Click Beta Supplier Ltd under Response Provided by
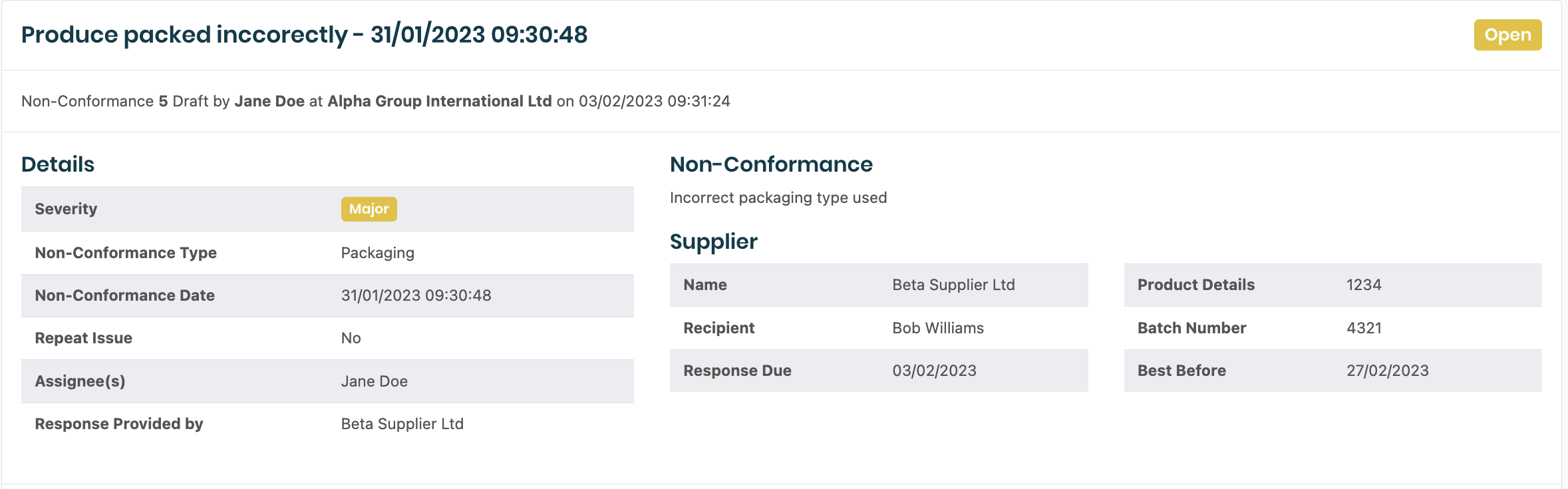 tap(402, 424)
